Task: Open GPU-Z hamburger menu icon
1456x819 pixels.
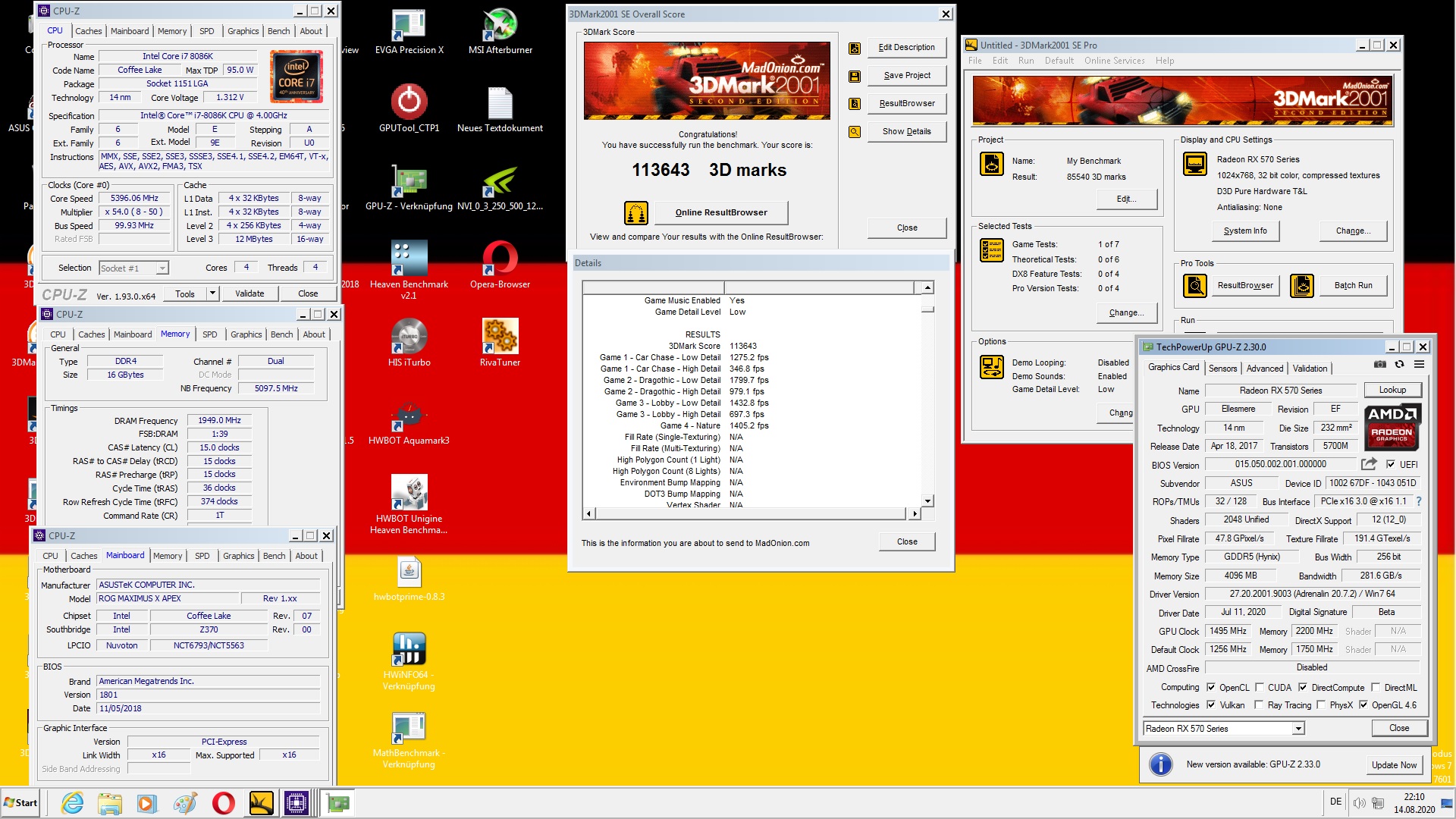Action: tap(1419, 365)
